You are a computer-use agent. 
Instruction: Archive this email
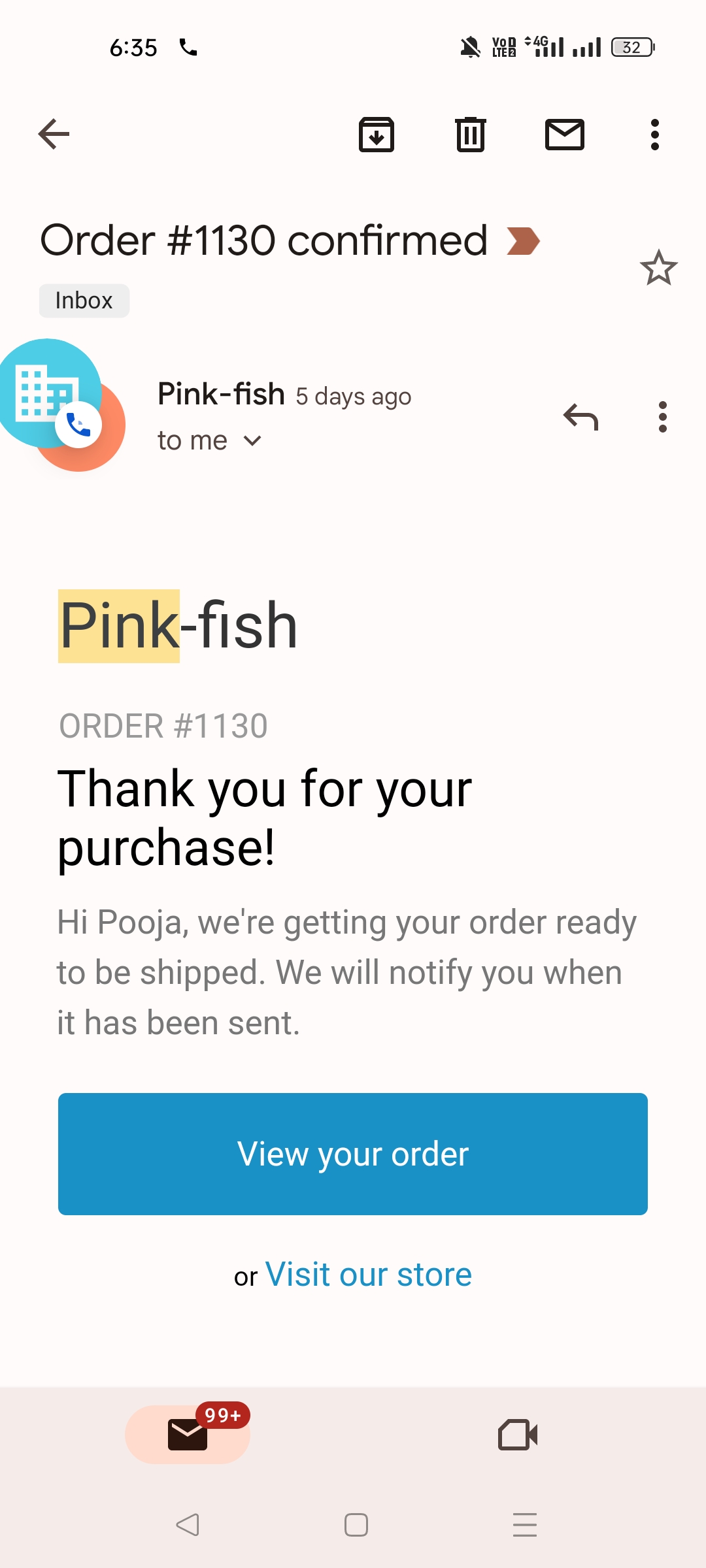(x=377, y=135)
